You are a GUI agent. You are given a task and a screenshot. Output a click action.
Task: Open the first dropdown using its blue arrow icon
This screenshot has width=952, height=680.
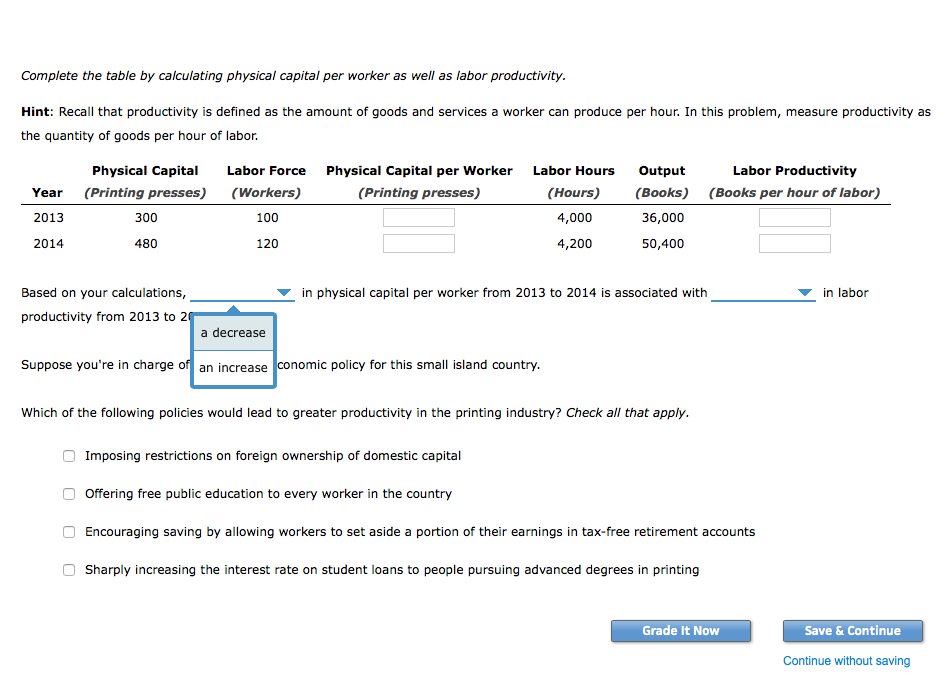(284, 292)
